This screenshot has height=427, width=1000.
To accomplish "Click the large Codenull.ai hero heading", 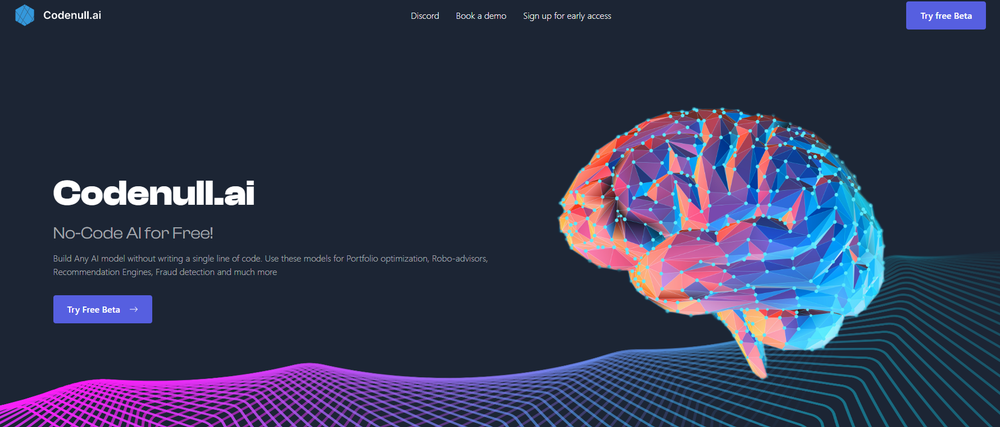I will pyautogui.click(x=154, y=192).
